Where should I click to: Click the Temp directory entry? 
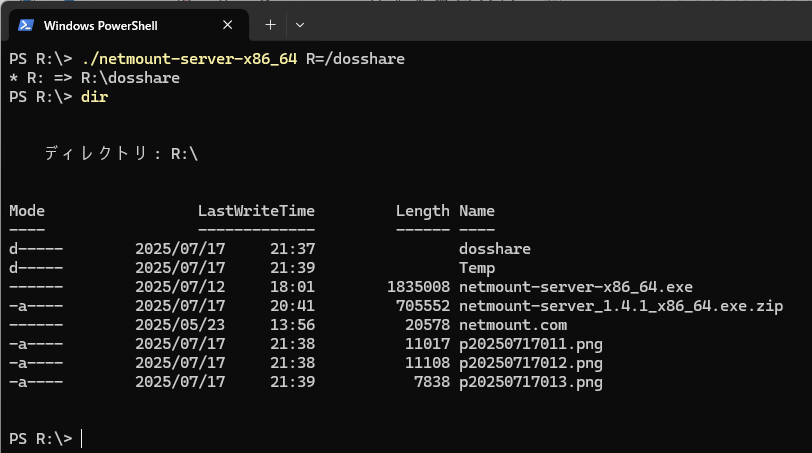[x=477, y=268]
